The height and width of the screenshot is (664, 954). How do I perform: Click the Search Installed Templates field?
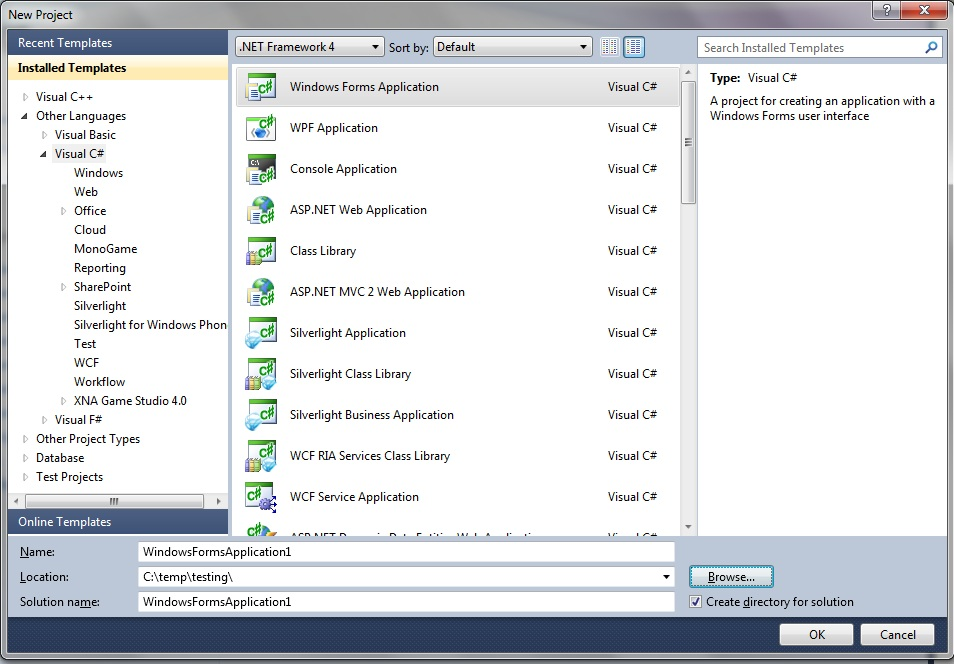810,47
